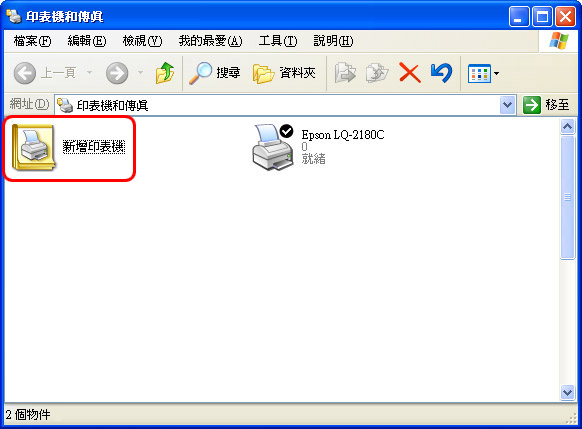Open the 新增印表機 add printer icon
This screenshot has width=582, height=429.
coord(33,147)
